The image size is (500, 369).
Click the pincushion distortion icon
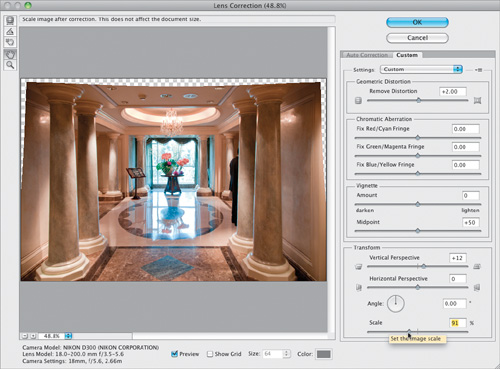(x=477, y=100)
